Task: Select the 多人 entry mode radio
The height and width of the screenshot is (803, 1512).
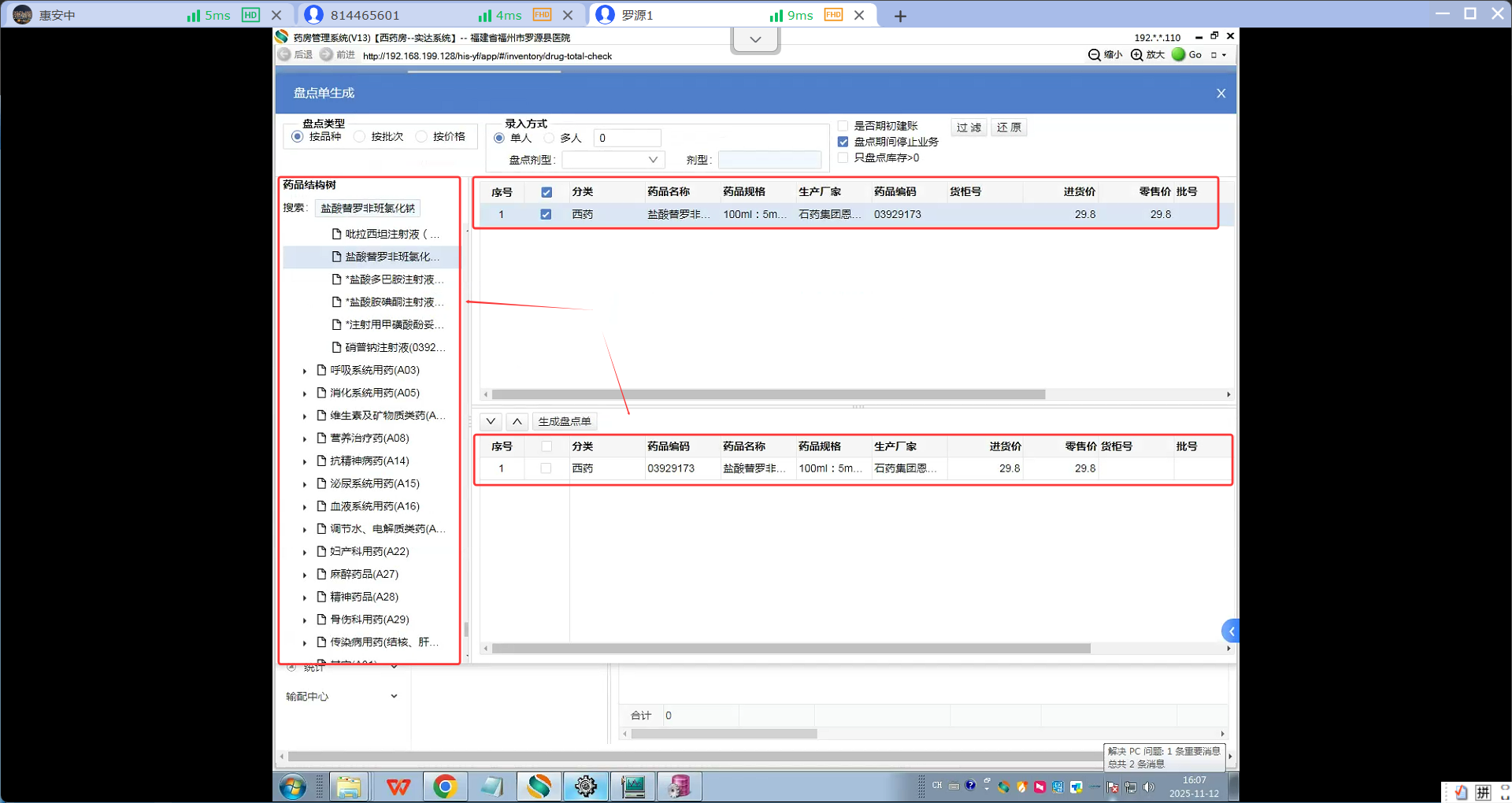Action: pyautogui.click(x=549, y=139)
